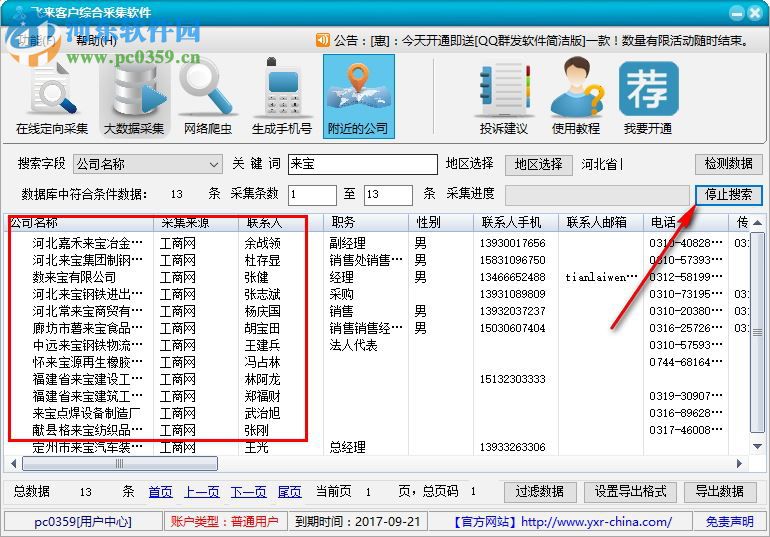This screenshot has width=770, height=537.
Task: Click vertical scrollbar up arrow
Action: 757,223
